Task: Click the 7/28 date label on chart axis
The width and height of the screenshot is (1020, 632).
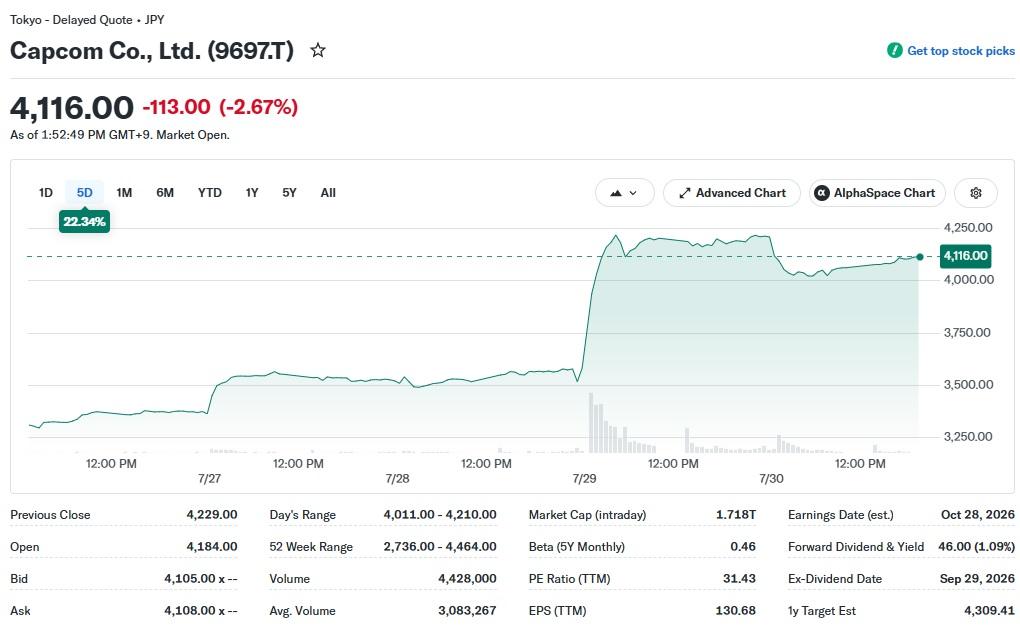Action: 397,479
